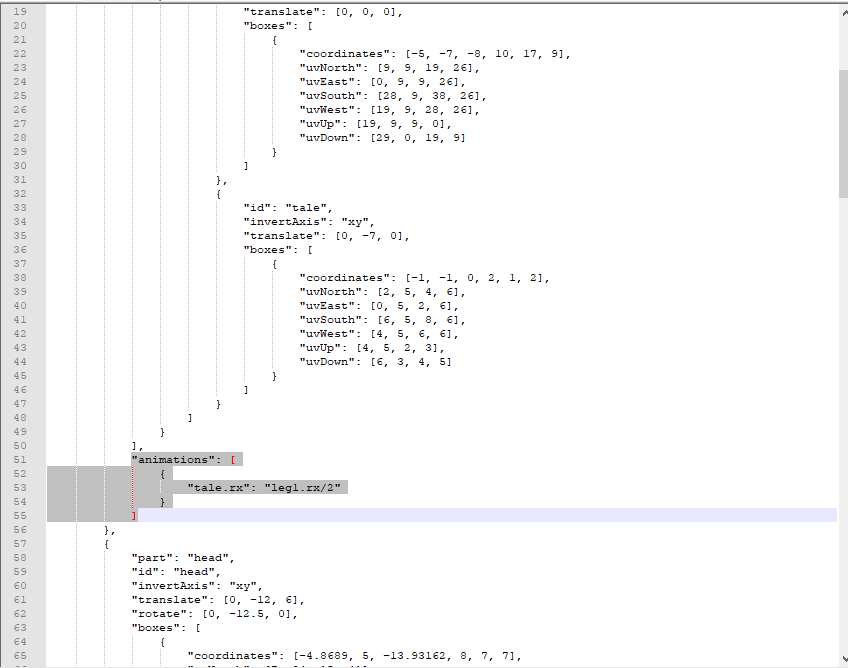Click the vertical scrollbar thumb
The height and width of the screenshot is (668, 848).
[843, 134]
